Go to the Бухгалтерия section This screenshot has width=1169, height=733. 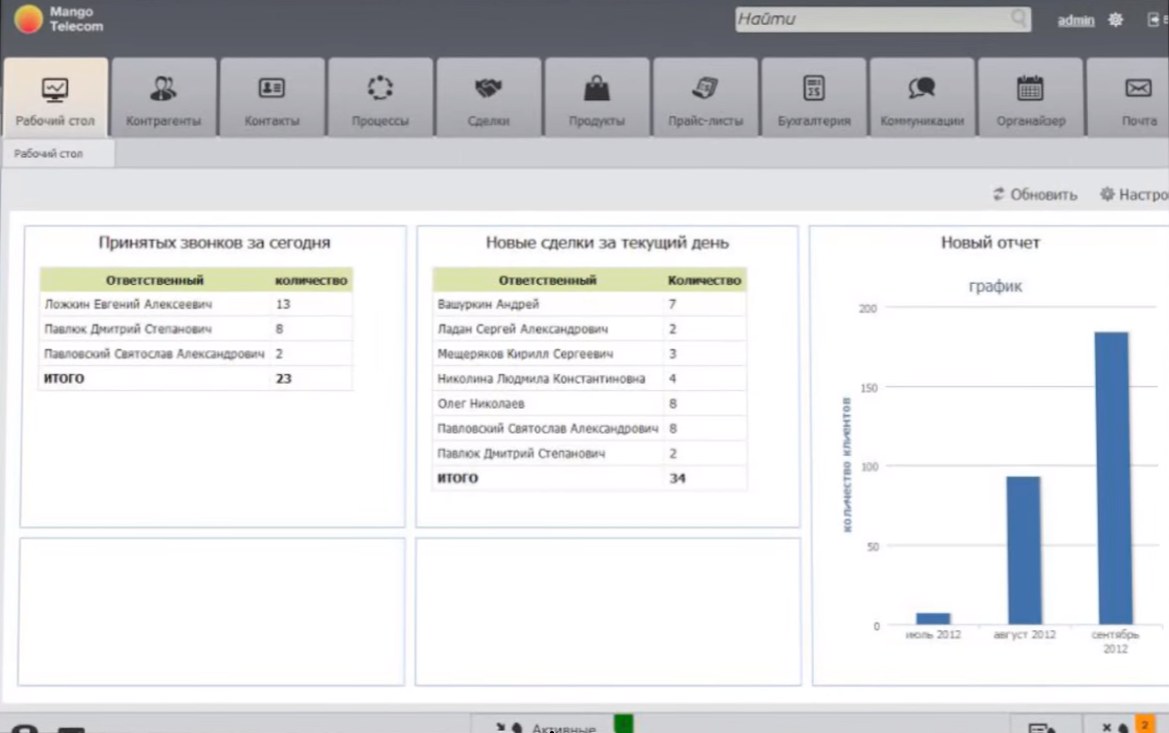point(814,98)
